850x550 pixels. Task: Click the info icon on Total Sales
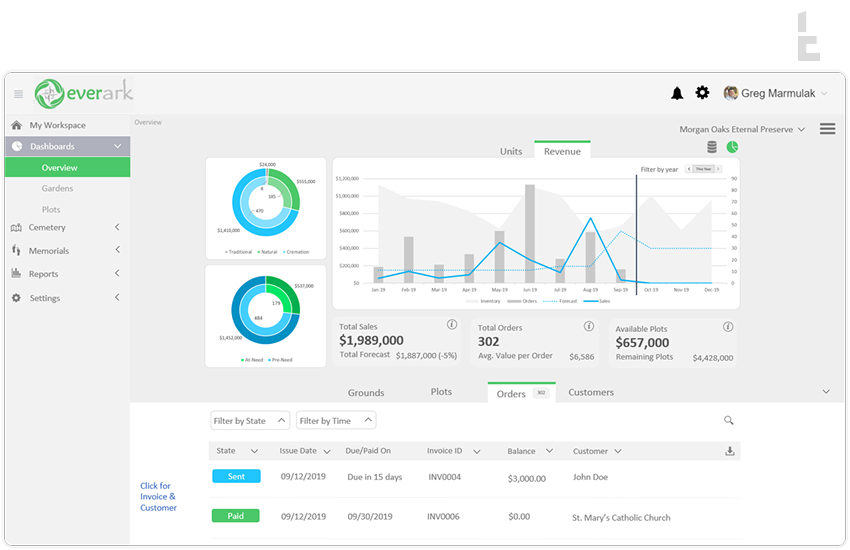pos(452,325)
